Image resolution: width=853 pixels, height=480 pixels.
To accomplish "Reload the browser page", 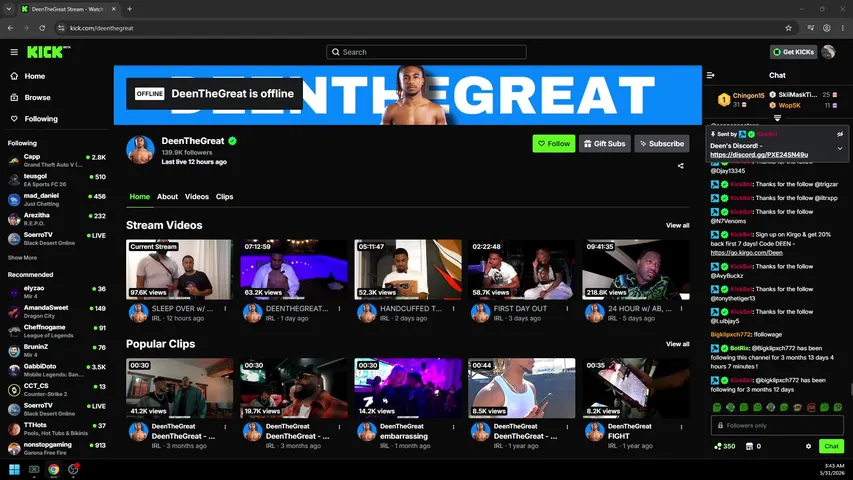I will coord(42,28).
